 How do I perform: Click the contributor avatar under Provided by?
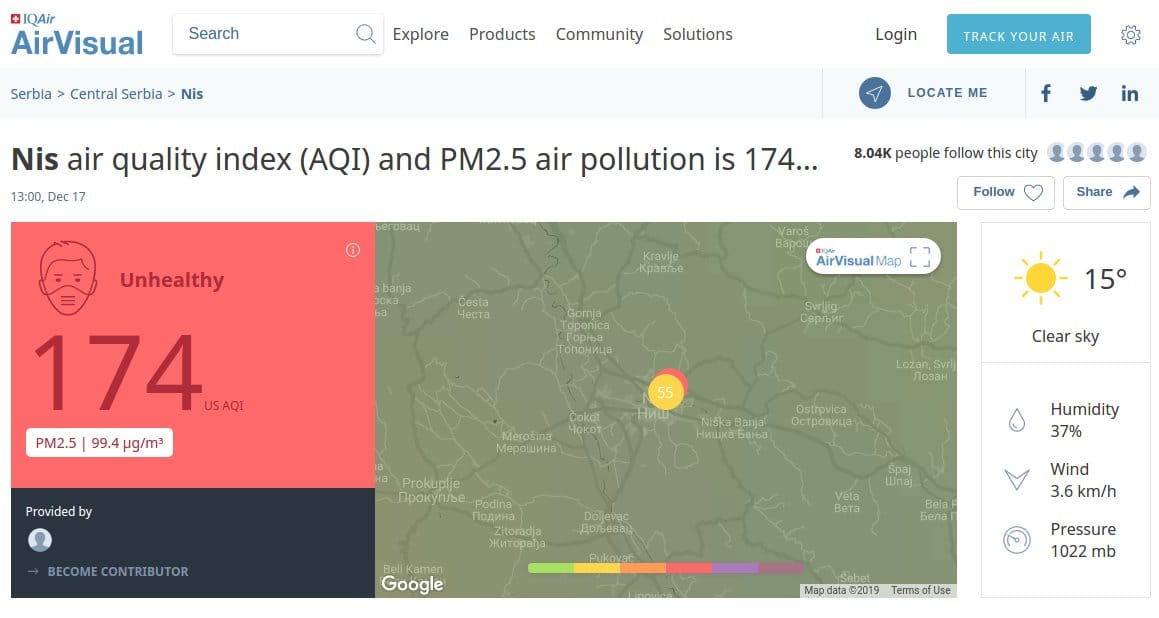[40, 540]
